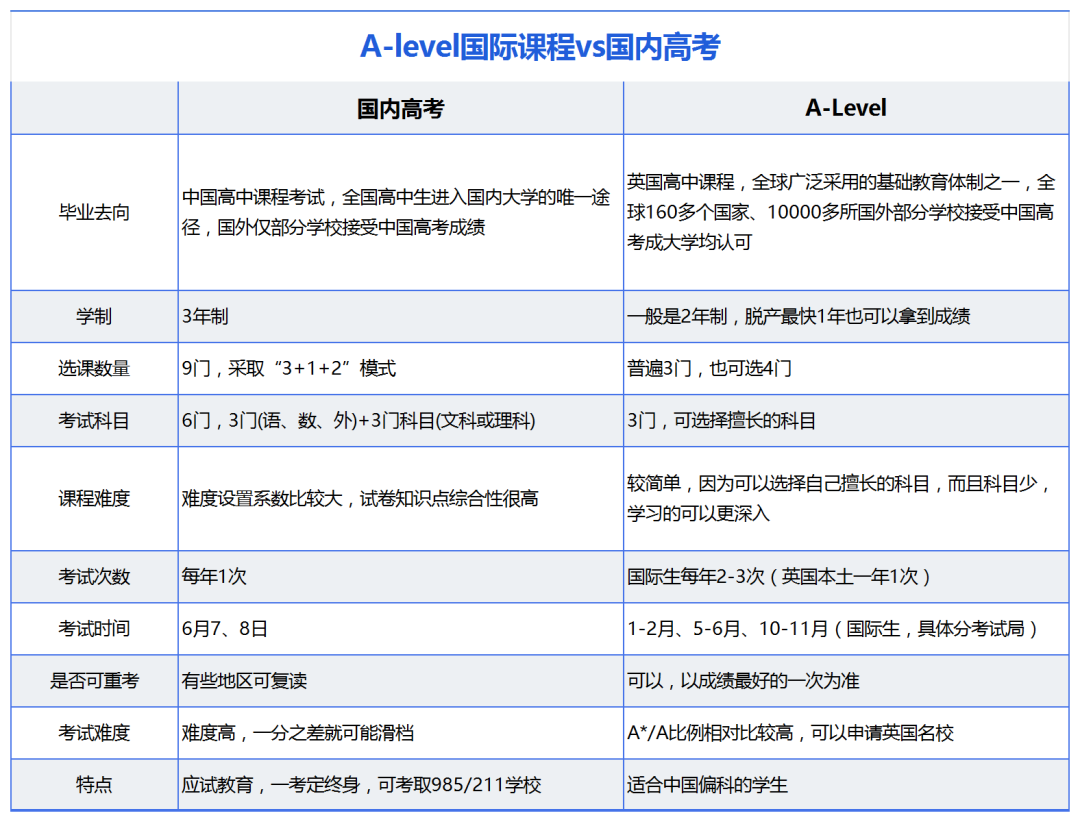
Task: Select the cell starting '1-2月、5-6月、10-11月'
Action: 846,628
